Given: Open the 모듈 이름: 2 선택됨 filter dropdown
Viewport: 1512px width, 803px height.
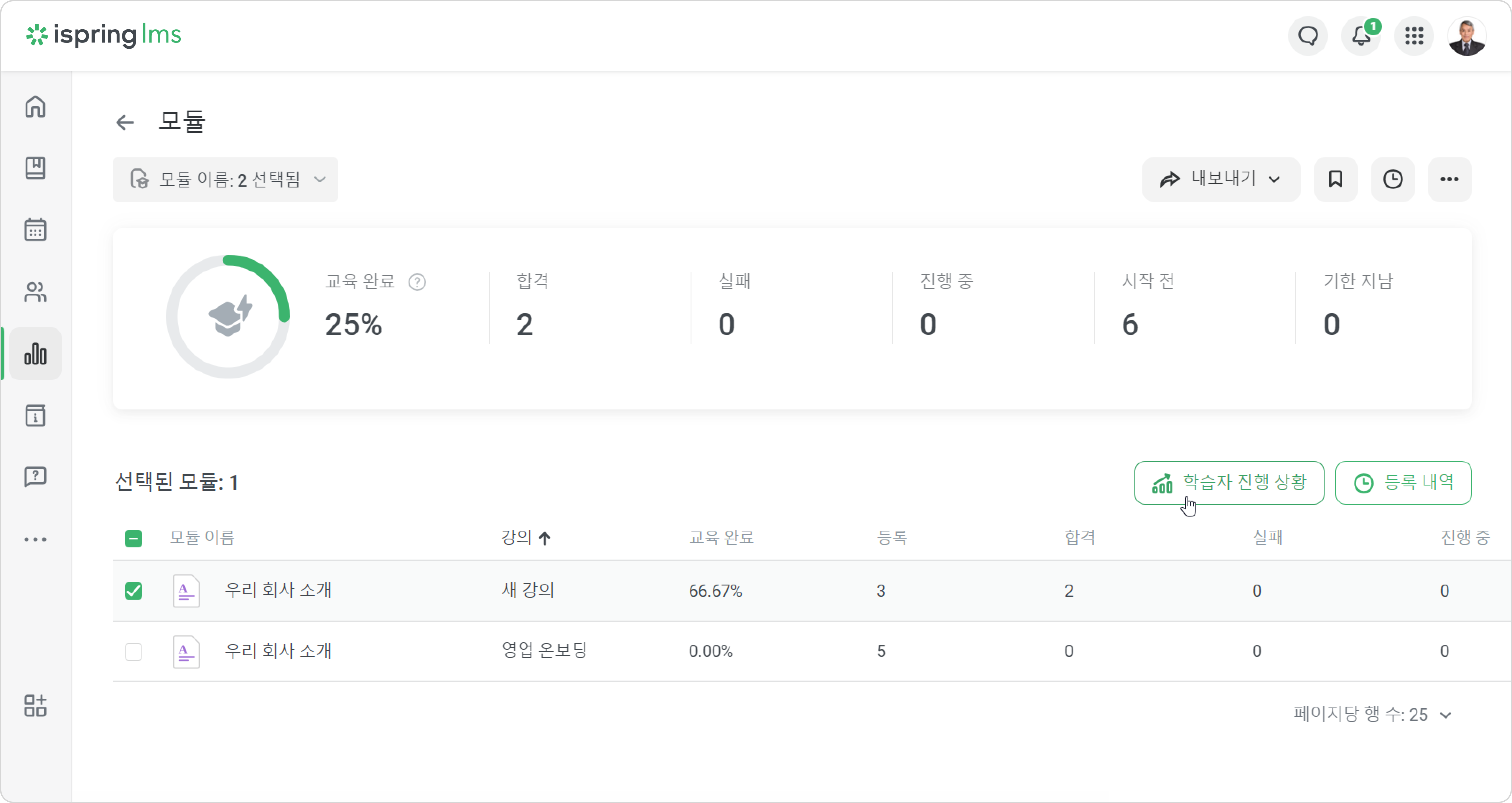Looking at the screenshot, I should click(225, 179).
